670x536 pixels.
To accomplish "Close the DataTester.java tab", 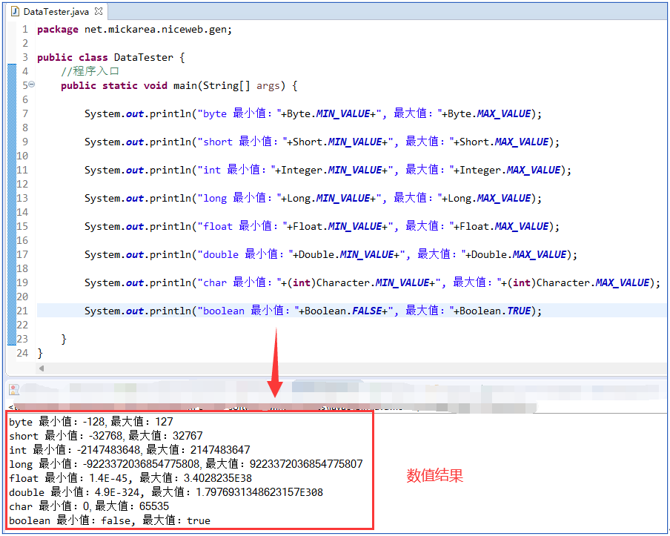I will tap(99, 11).
